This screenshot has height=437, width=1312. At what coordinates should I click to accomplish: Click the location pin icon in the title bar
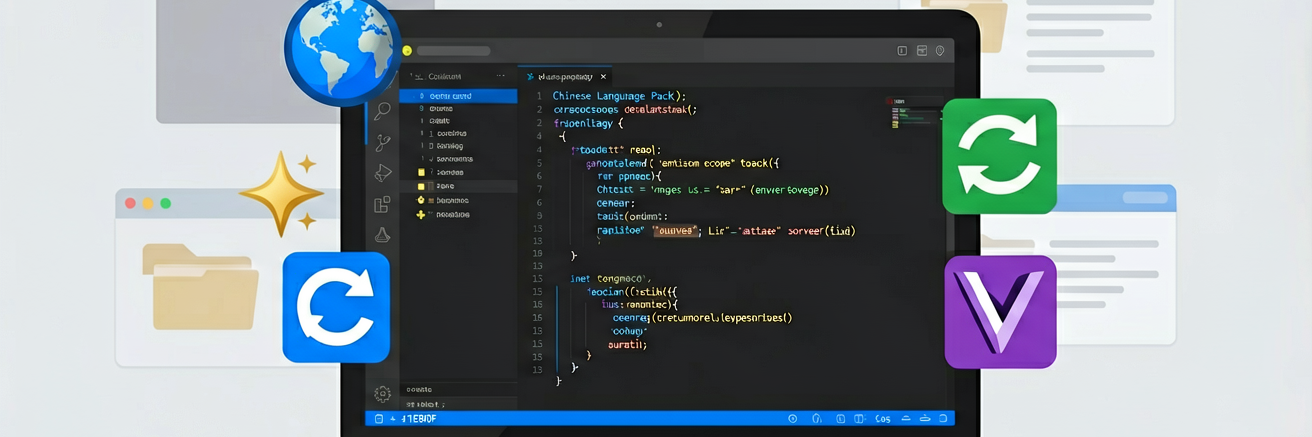pos(940,51)
